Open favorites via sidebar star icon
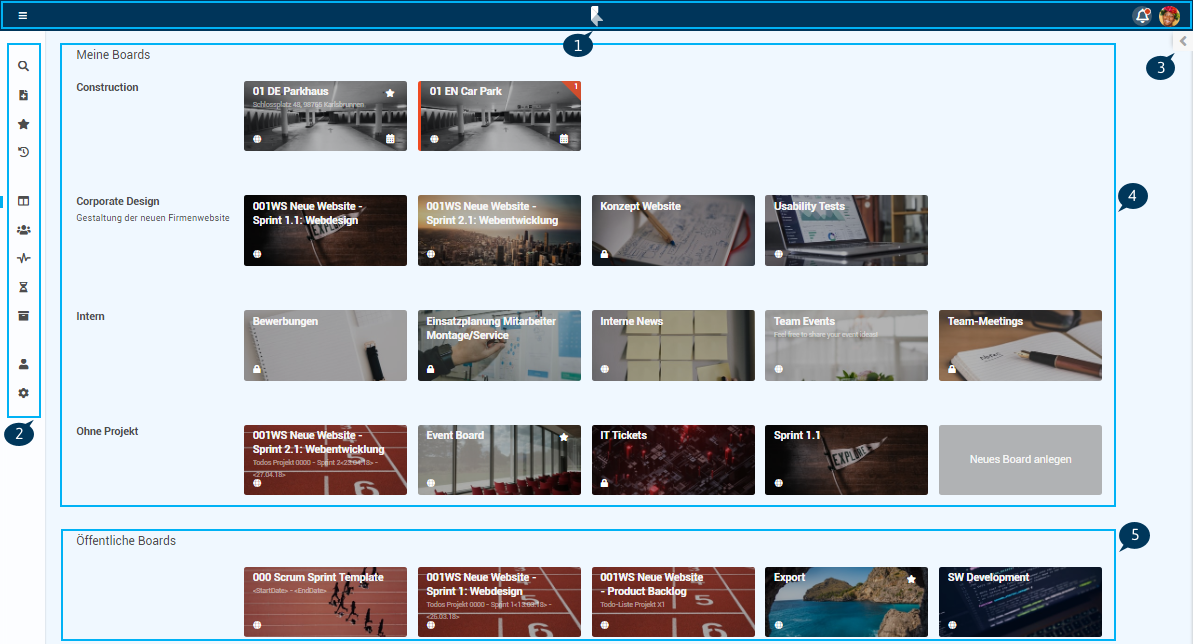The width and height of the screenshot is (1193, 644). pyautogui.click(x=23, y=124)
